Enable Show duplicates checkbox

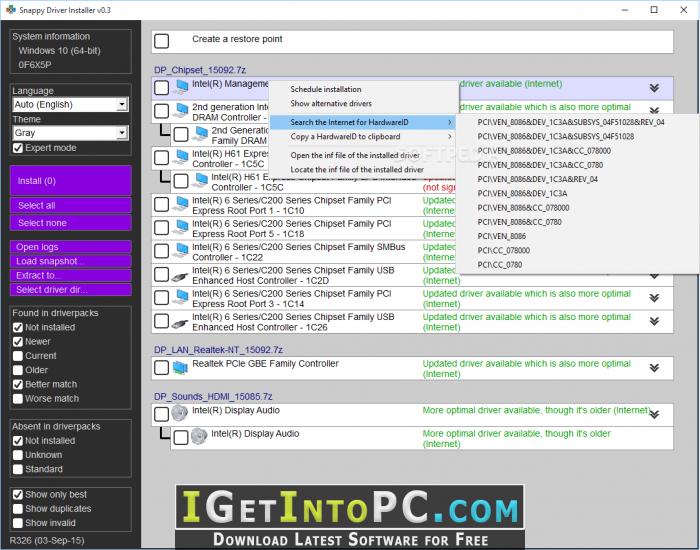click(x=18, y=509)
